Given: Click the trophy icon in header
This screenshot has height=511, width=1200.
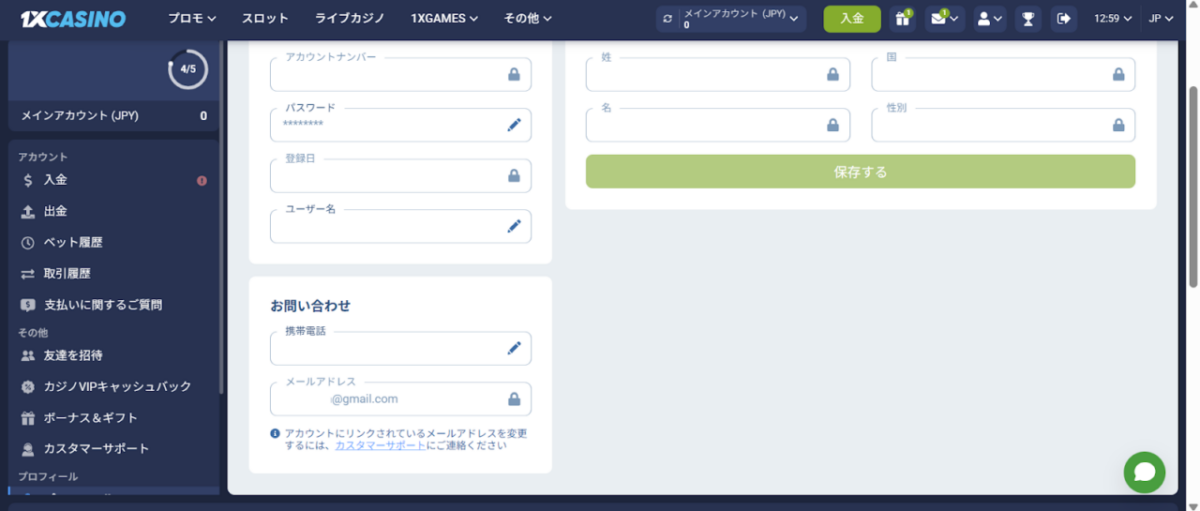Looking at the screenshot, I should (x=1026, y=18).
